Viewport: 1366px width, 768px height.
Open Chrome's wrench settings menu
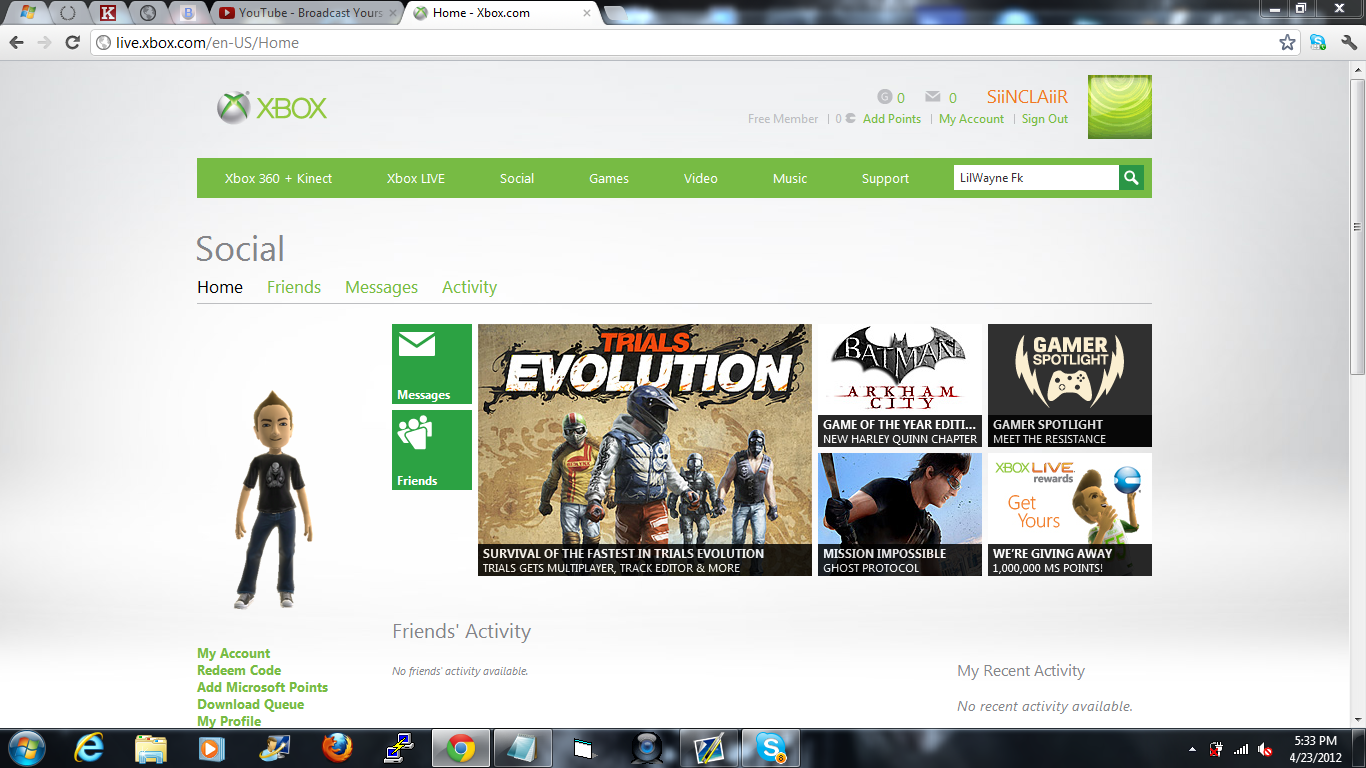pos(1349,43)
